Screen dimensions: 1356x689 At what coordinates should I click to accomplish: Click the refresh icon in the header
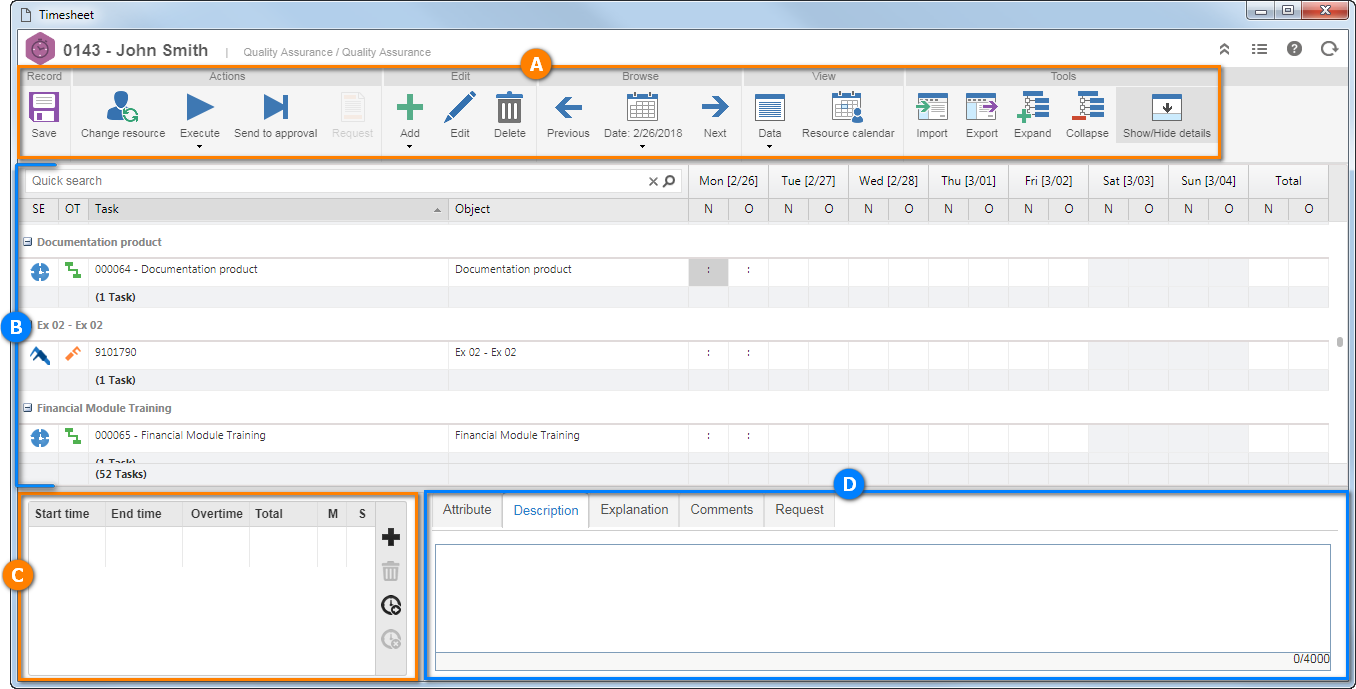1329,48
